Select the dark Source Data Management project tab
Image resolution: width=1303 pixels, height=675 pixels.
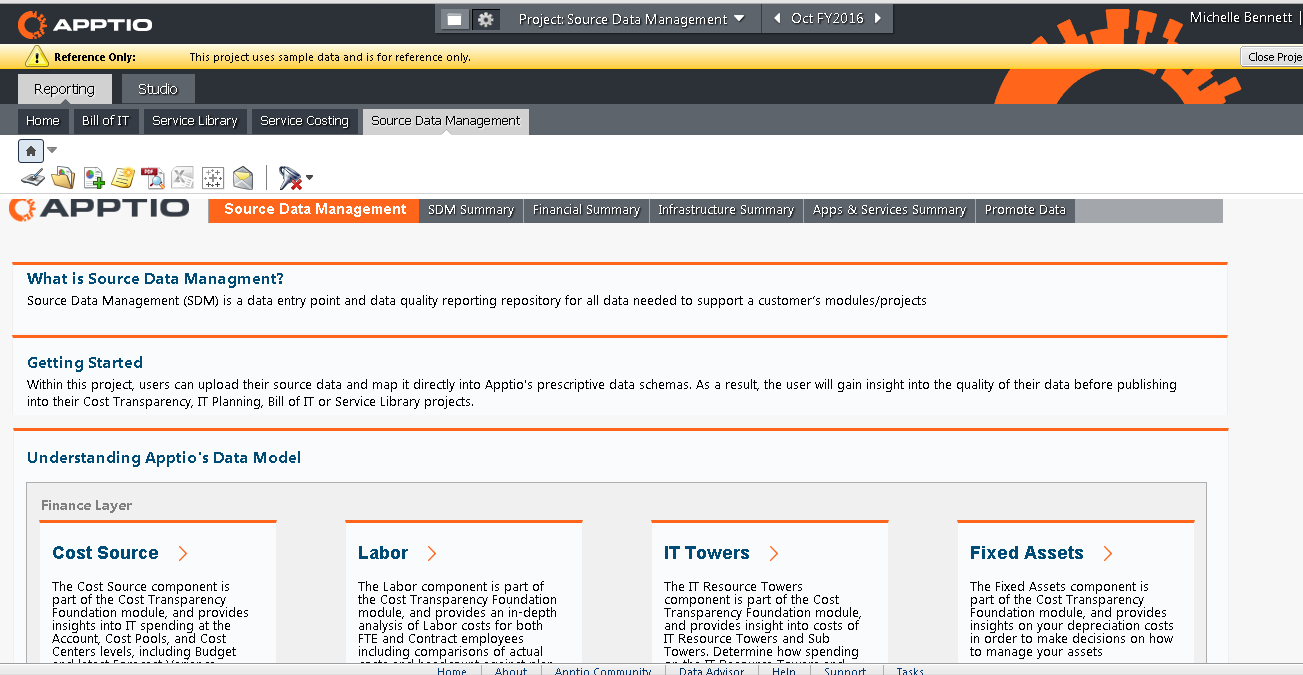446,121
